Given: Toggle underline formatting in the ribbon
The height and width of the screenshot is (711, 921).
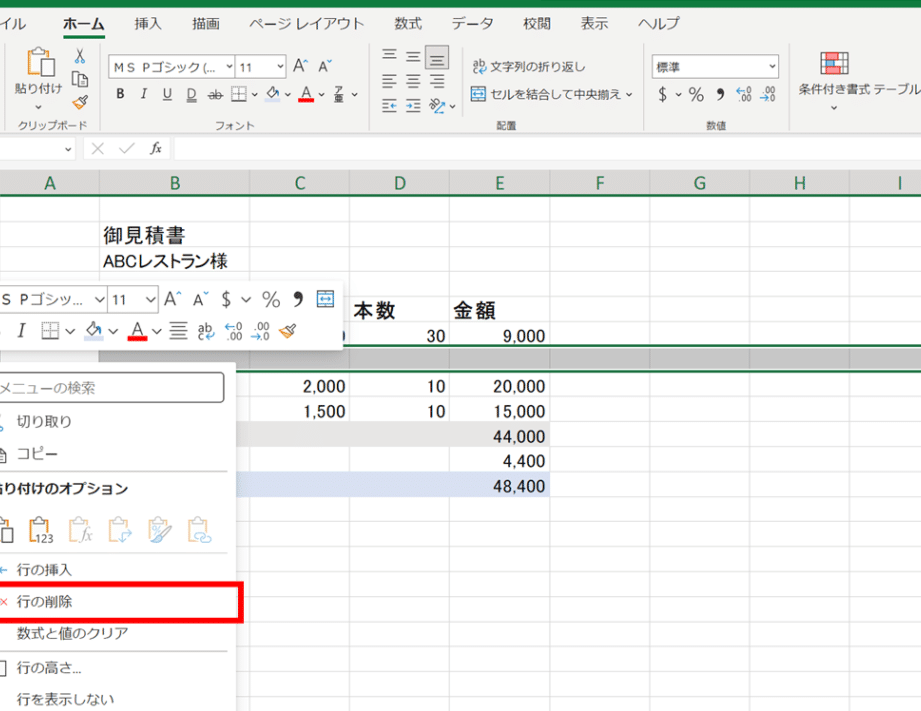Looking at the screenshot, I should tap(166, 95).
